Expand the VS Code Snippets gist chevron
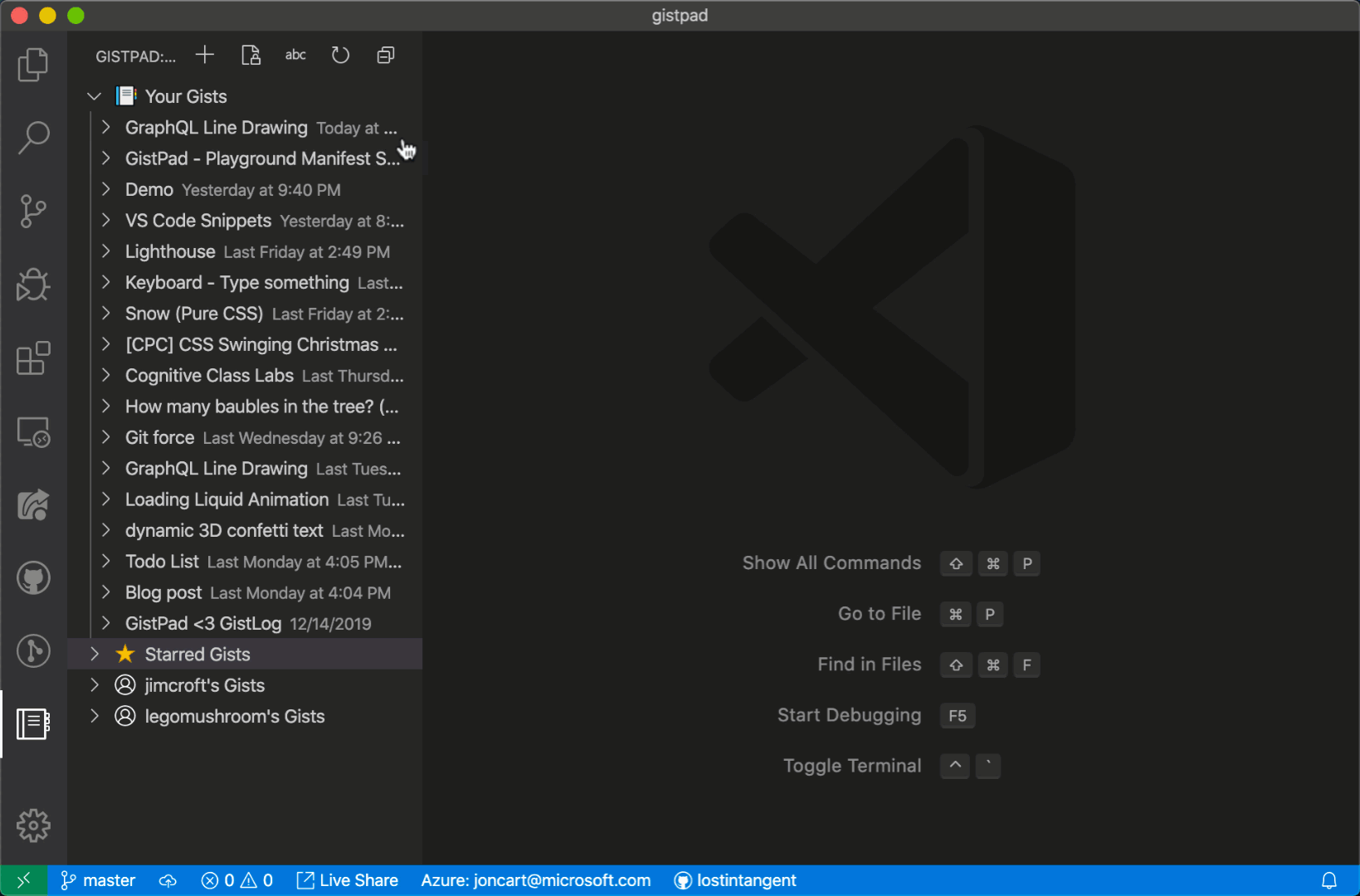 tap(106, 221)
